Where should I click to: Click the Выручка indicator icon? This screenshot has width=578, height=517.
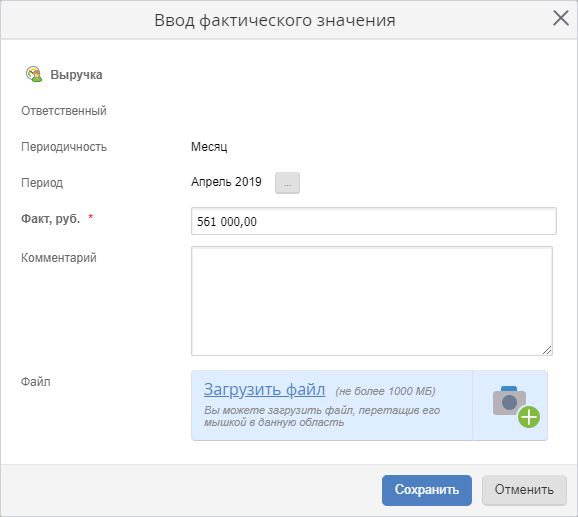point(34,74)
